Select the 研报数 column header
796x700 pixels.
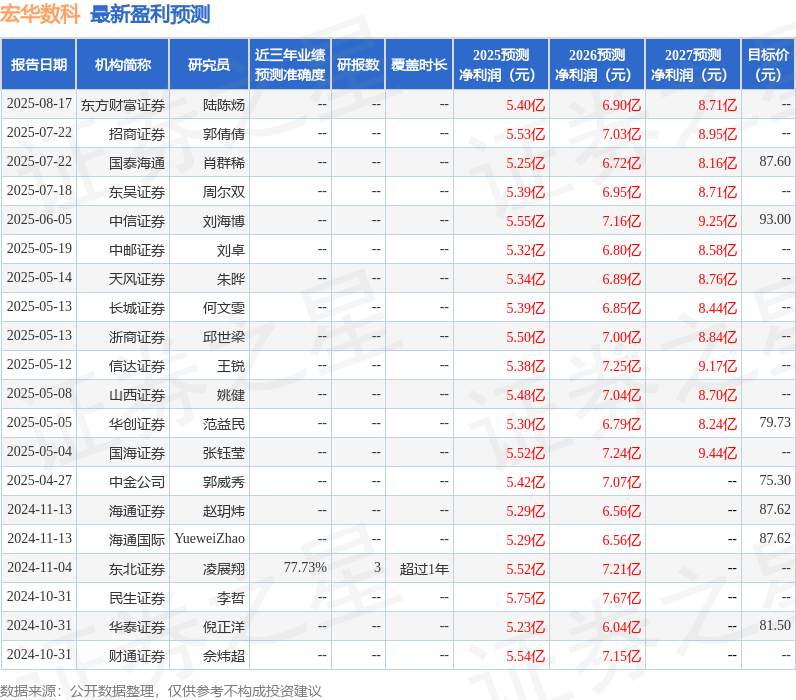[x=358, y=64]
